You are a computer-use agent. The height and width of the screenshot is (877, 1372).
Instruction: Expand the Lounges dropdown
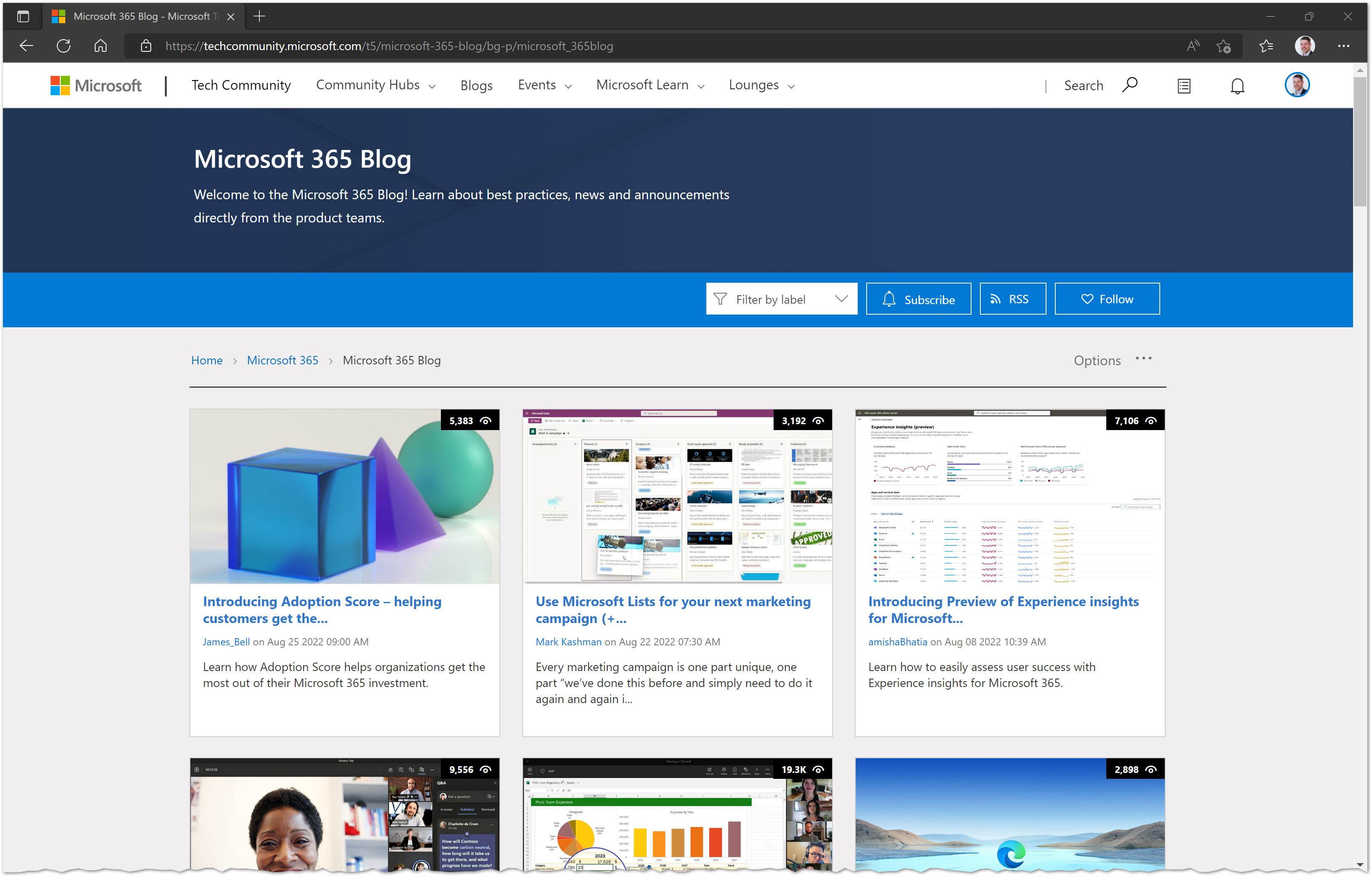point(761,85)
